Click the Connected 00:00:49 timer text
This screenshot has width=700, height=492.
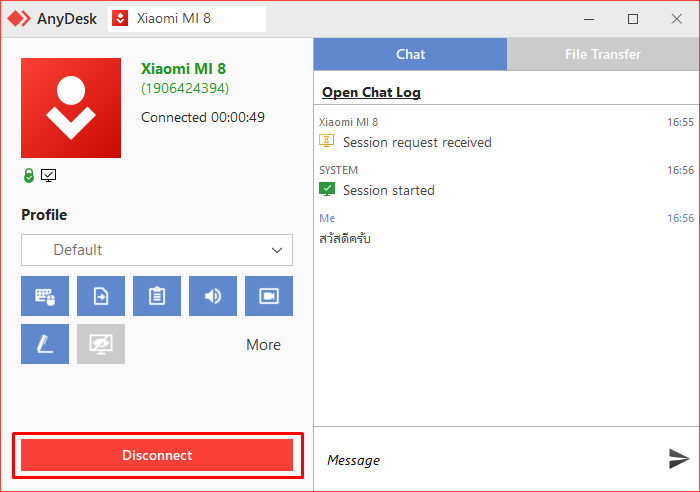(x=203, y=117)
